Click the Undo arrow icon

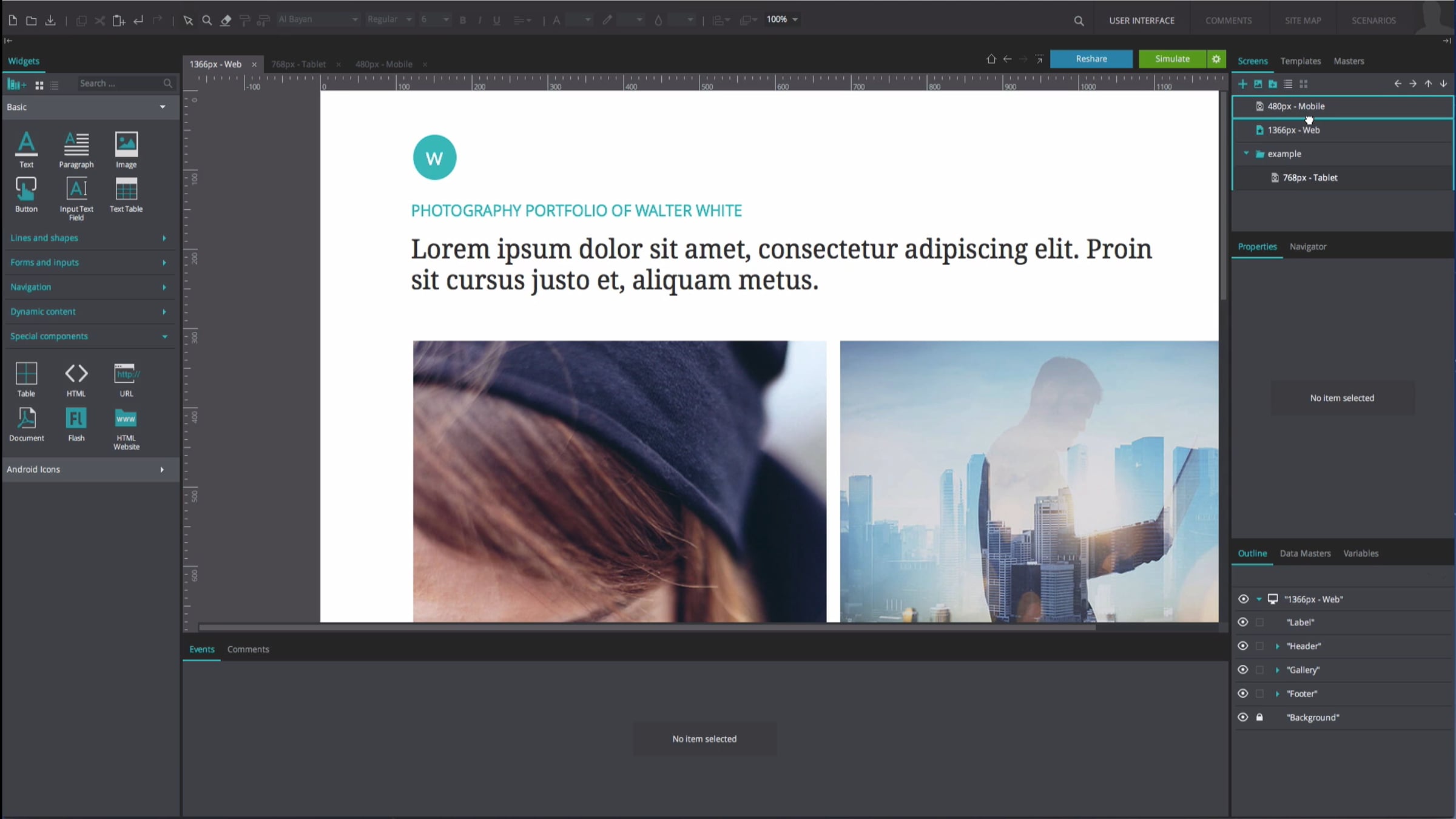click(x=138, y=20)
